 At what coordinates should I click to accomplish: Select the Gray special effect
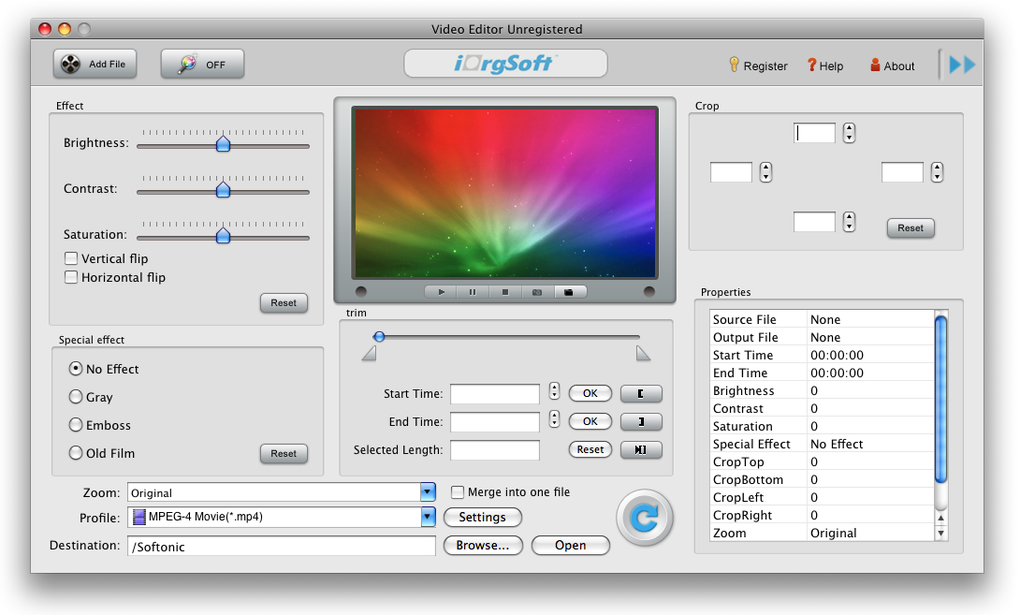[x=75, y=396]
